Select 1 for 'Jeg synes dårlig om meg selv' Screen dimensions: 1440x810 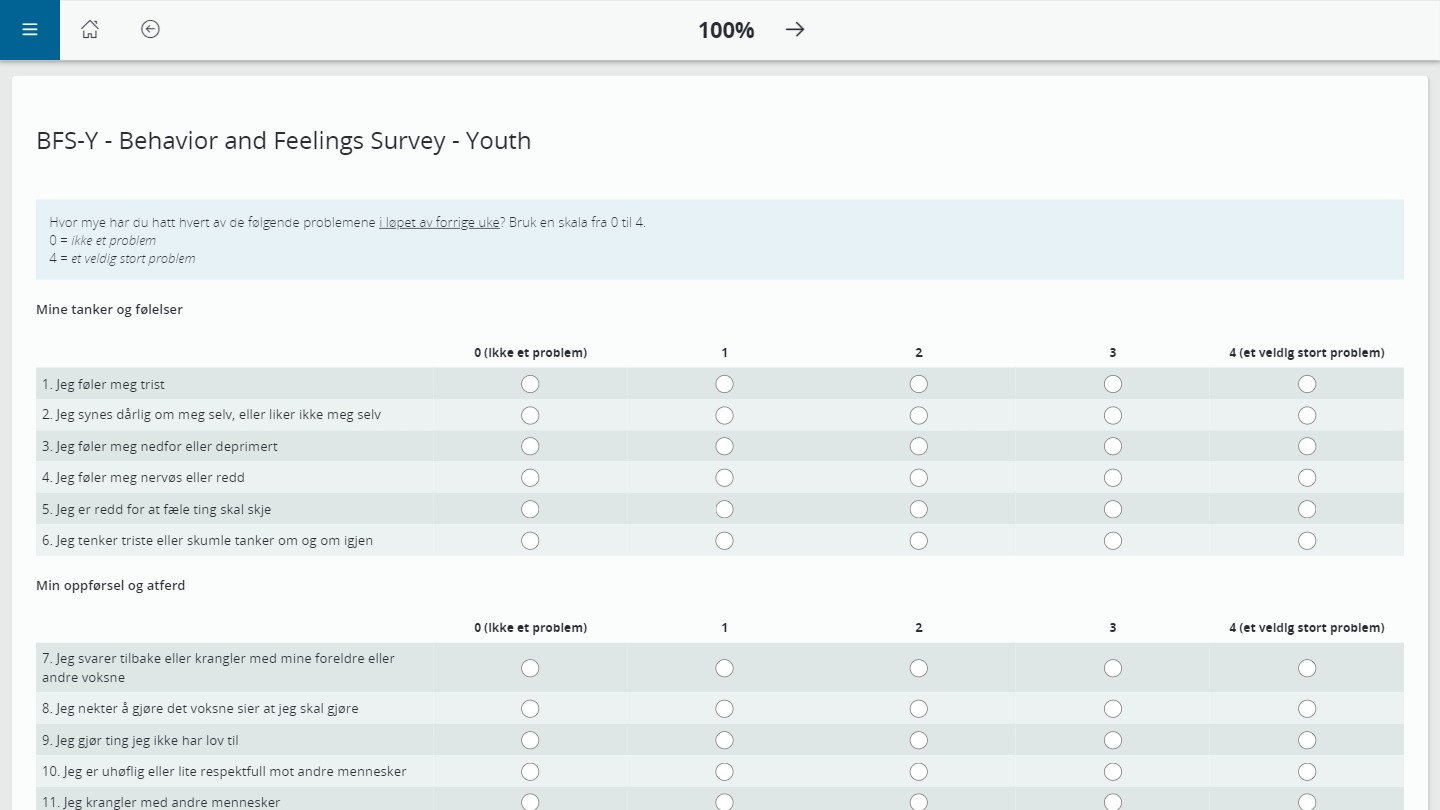724,414
